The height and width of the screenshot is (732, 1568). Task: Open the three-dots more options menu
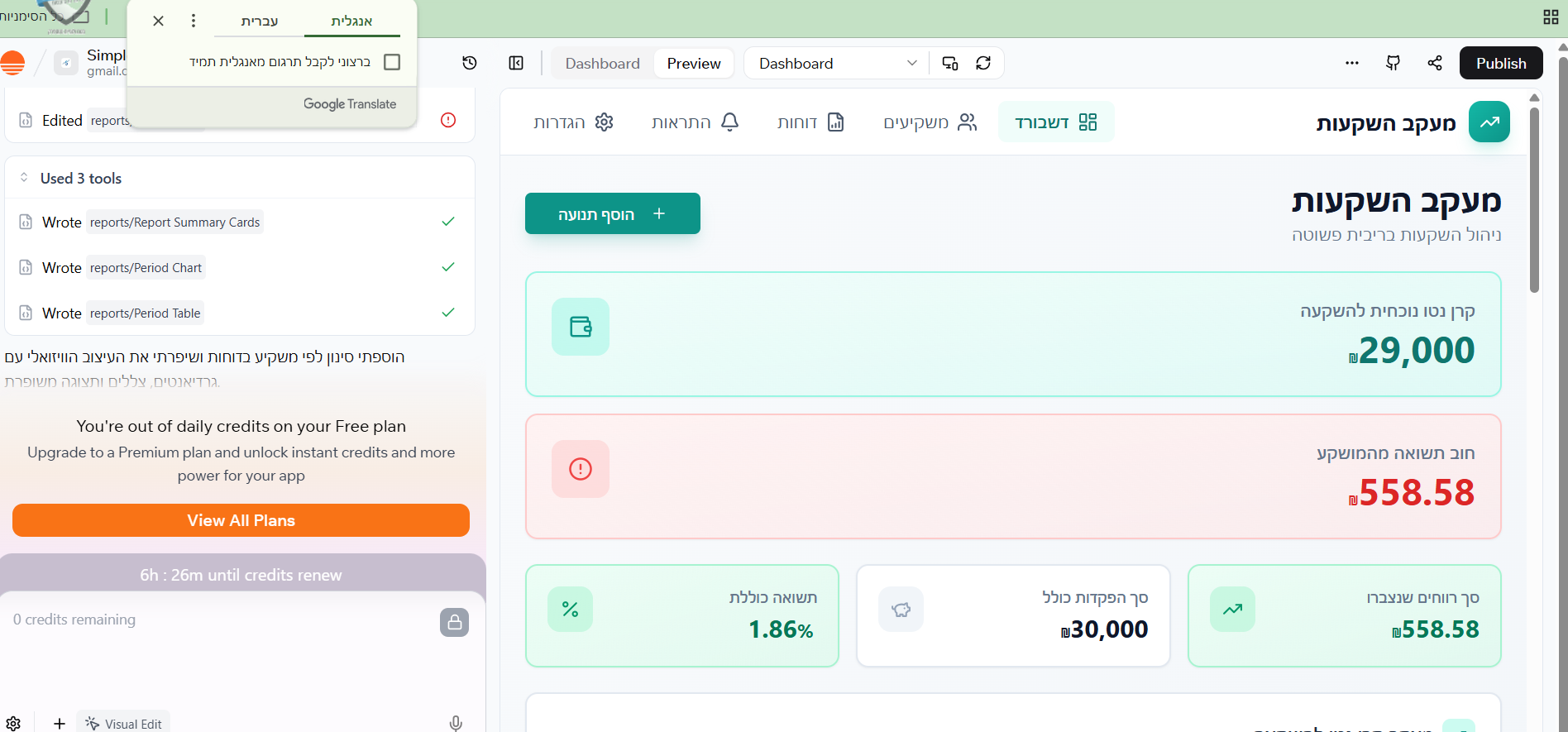(x=1352, y=63)
